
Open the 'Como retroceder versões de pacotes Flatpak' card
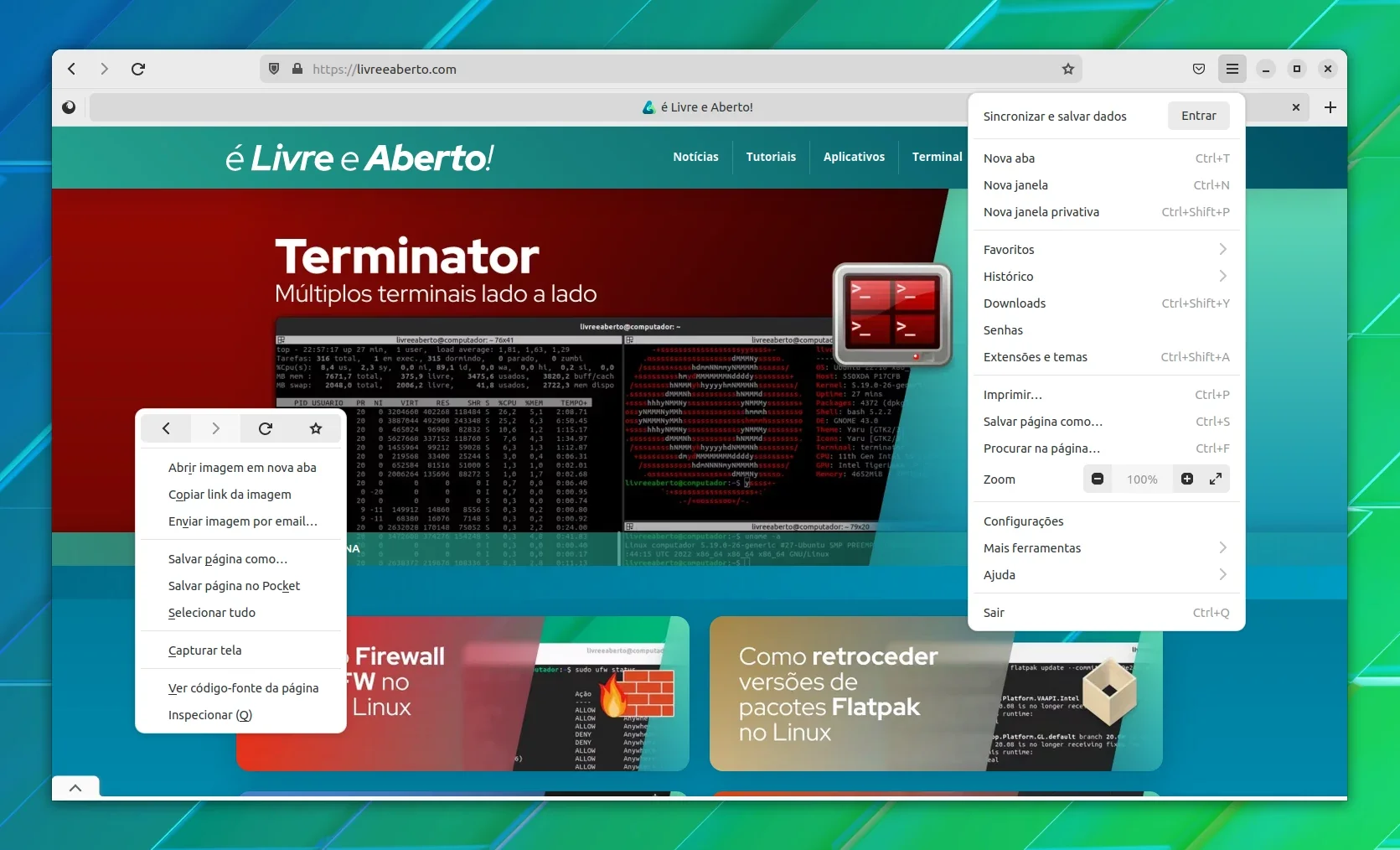click(936, 693)
